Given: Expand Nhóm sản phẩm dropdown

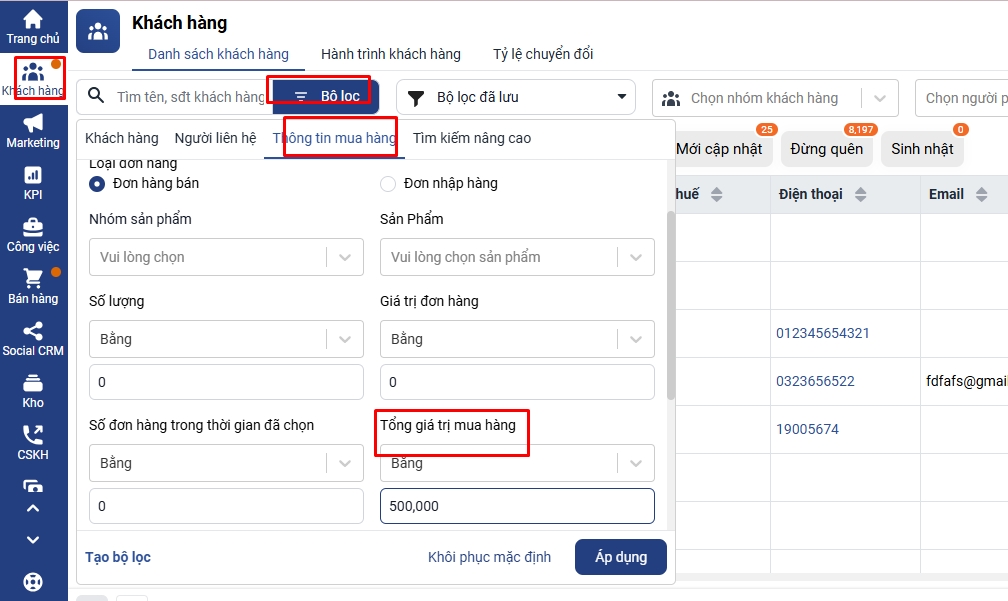Looking at the screenshot, I should (226, 257).
